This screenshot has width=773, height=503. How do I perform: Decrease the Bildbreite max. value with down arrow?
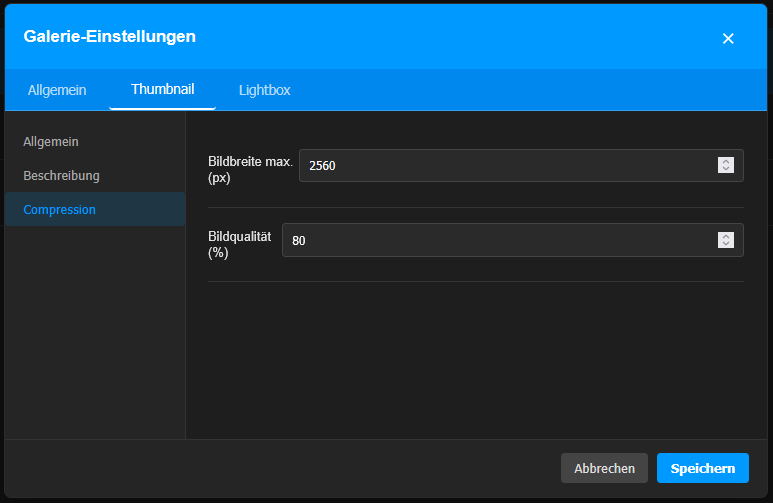coord(726,169)
